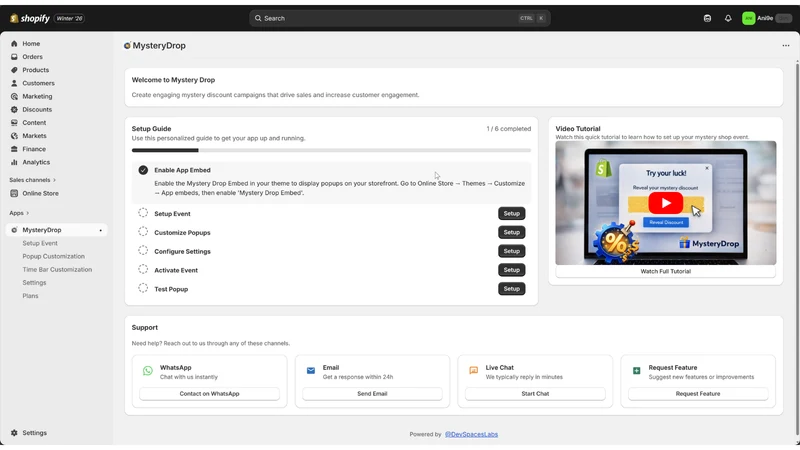Expand the Sales channels section
The image size is (800, 450).
tap(33, 180)
